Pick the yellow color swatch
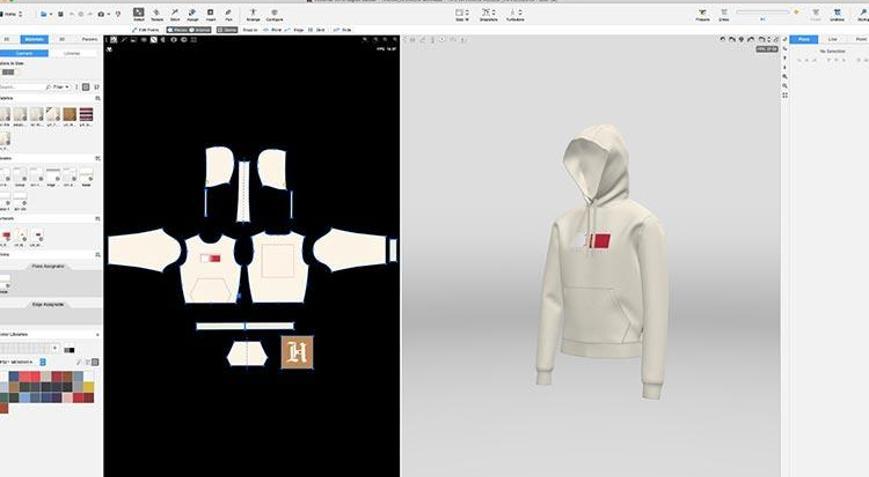 [89, 387]
